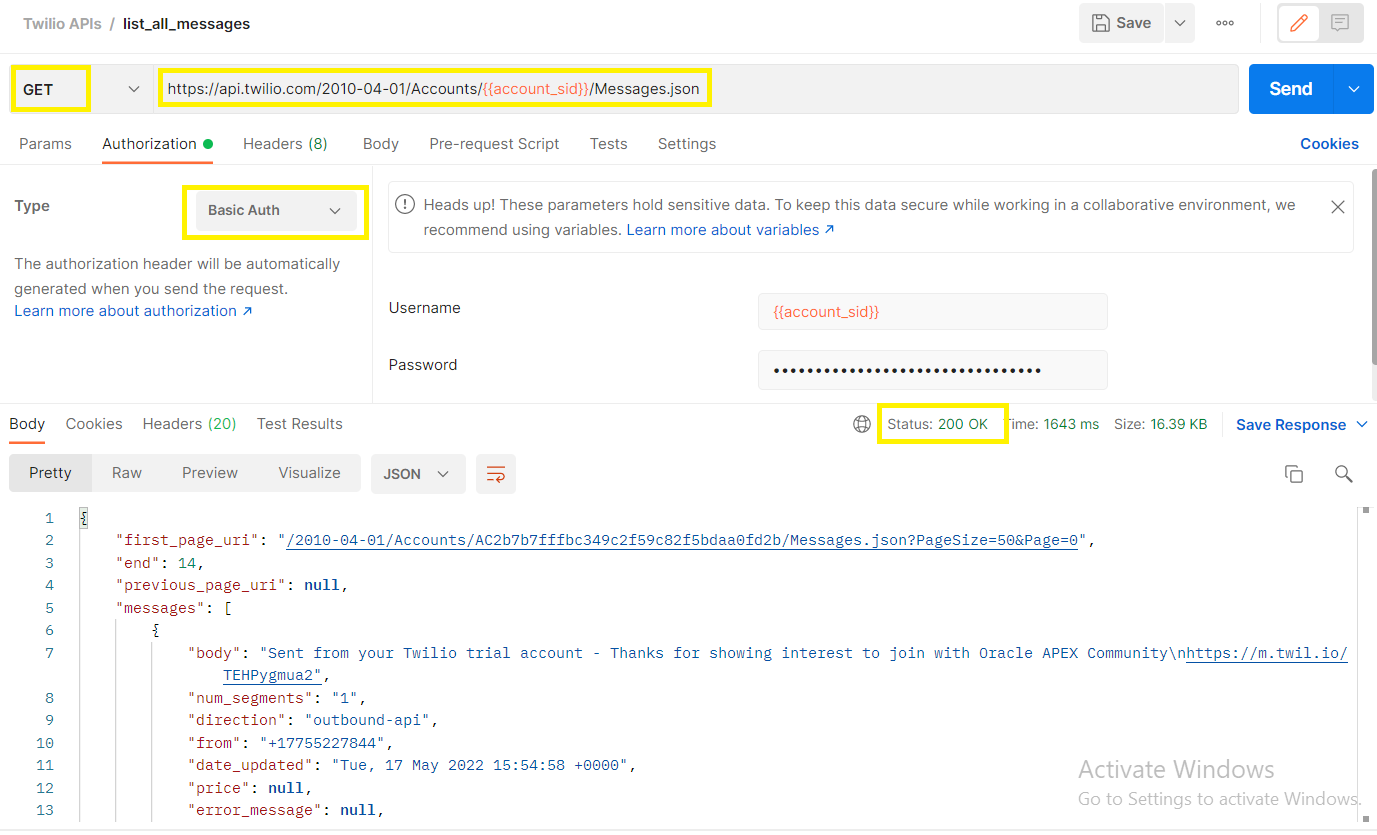Follow Learn more about variables link
Viewport: 1377px width, 835px height.
click(730, 230)
